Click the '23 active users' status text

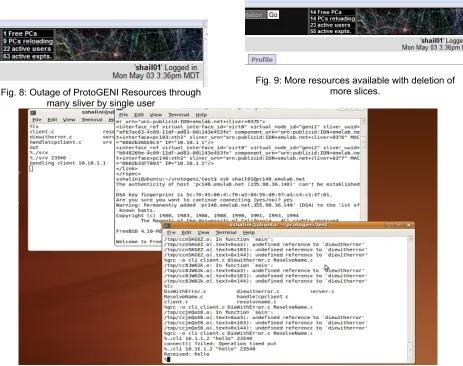tap(330, 25)
